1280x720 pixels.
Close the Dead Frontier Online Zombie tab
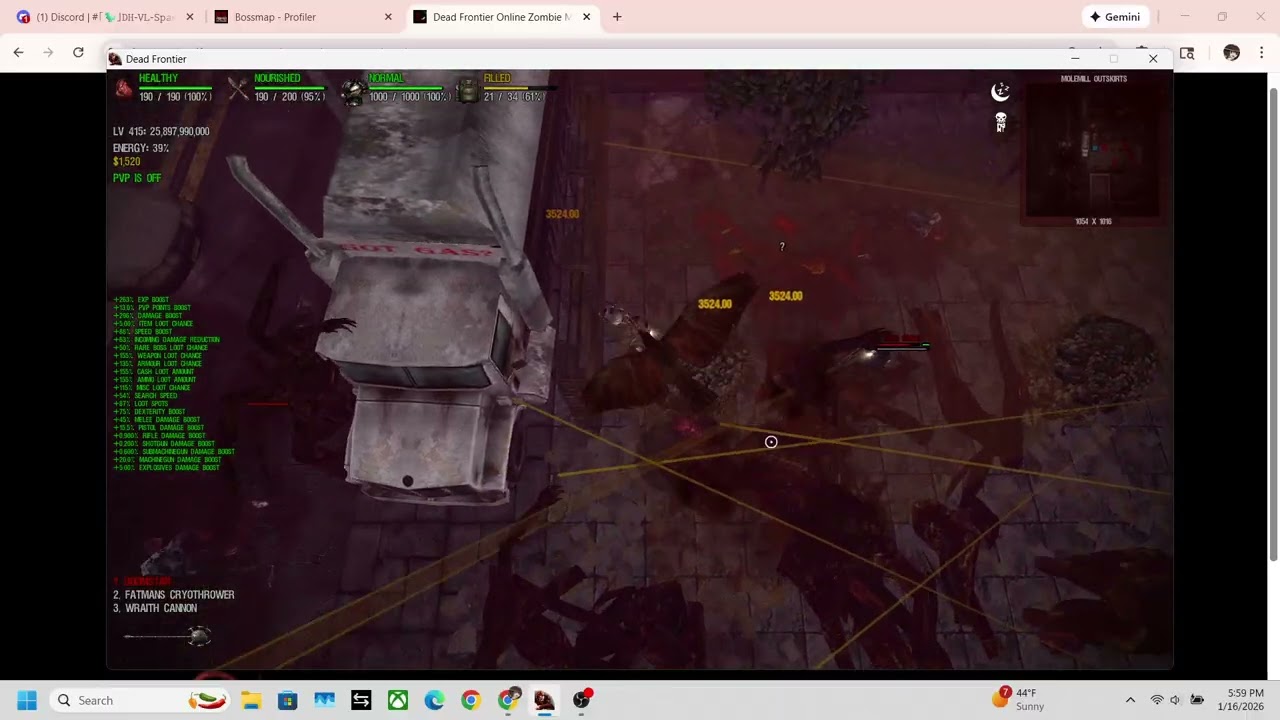[x=586, y=17]
